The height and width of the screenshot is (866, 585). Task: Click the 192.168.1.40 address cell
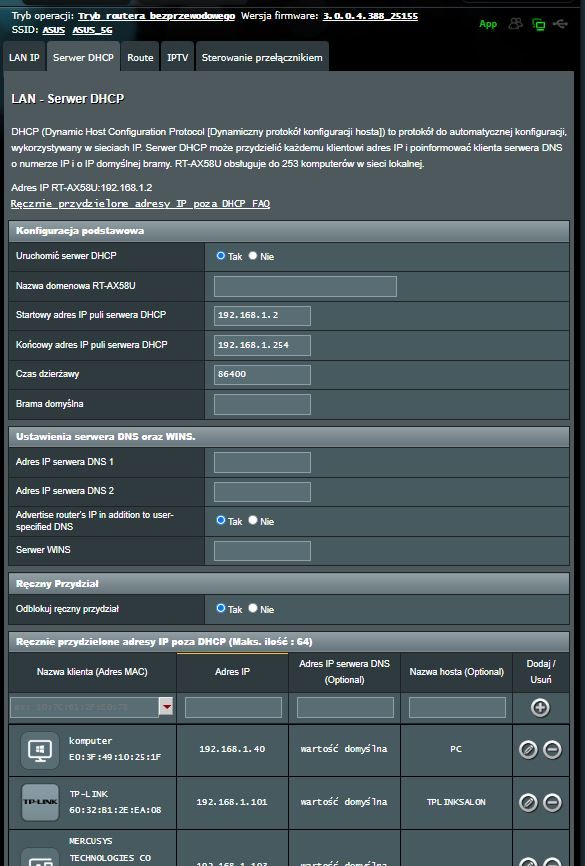pyautogui.click(x=232, y=749)
